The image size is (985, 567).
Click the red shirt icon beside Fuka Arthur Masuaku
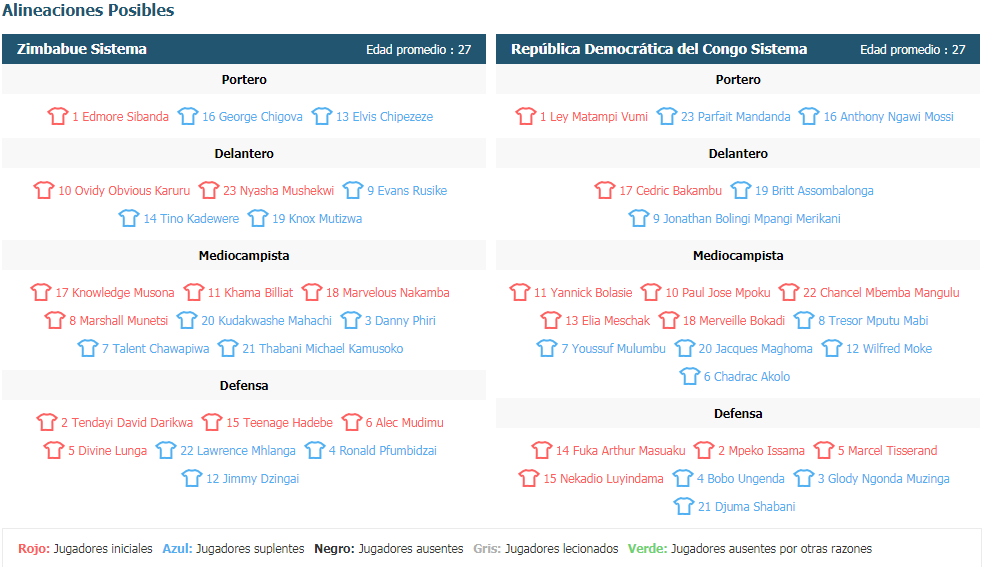[x=541, y=451]
